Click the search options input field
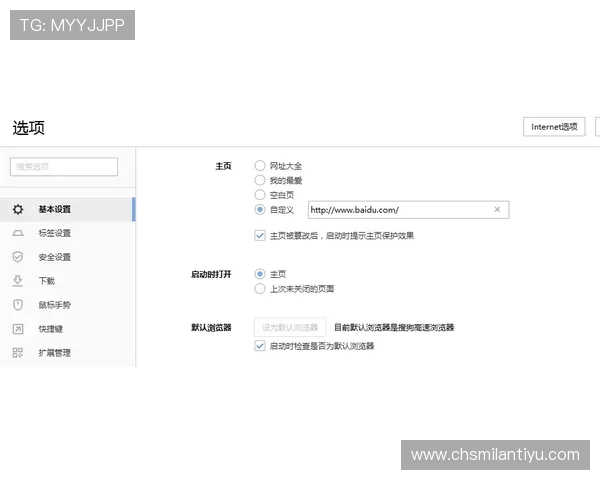 tap(64, 167)
